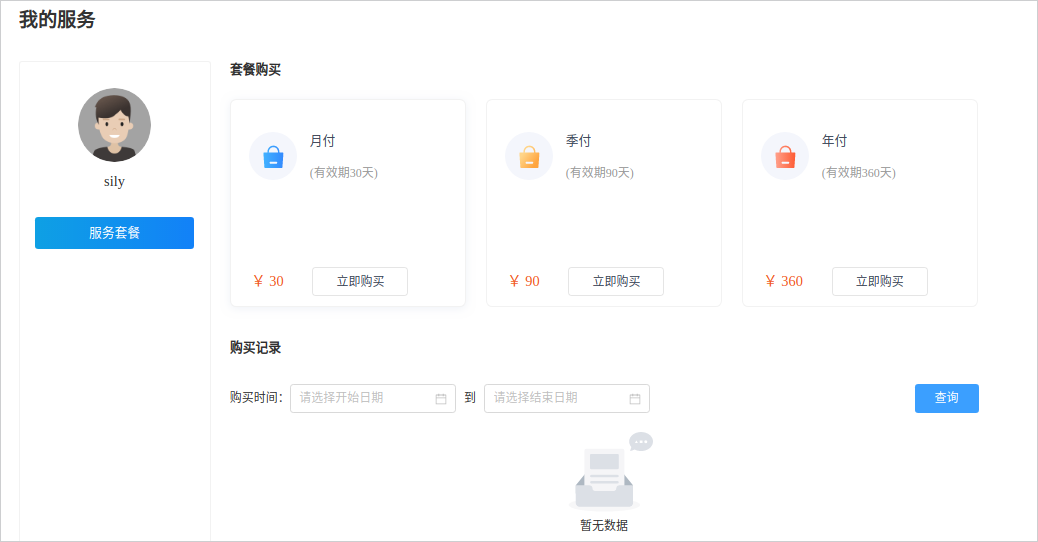Open the calendar icon in the start date field
The image size is (1038, 542).
441,398
